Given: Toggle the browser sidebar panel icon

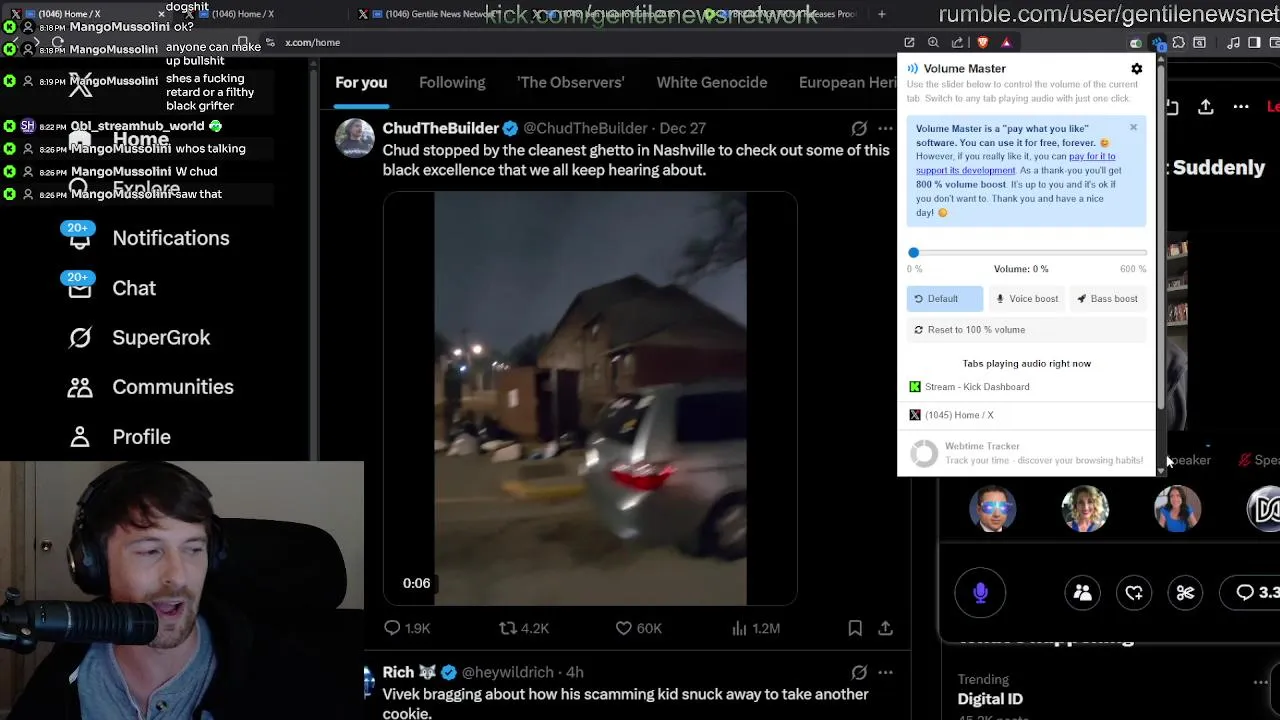Looking at the screenshot, I should pos(1254,42).
